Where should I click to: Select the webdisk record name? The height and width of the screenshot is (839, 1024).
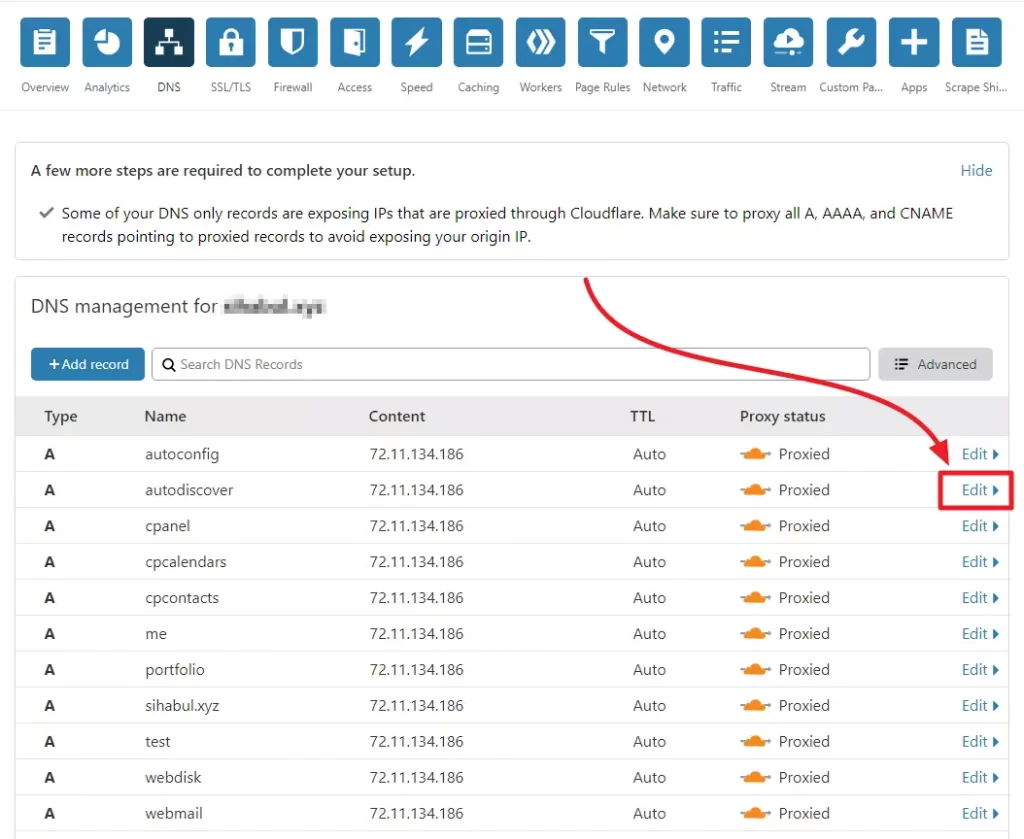pyautogui.click(x=173, y=777)
